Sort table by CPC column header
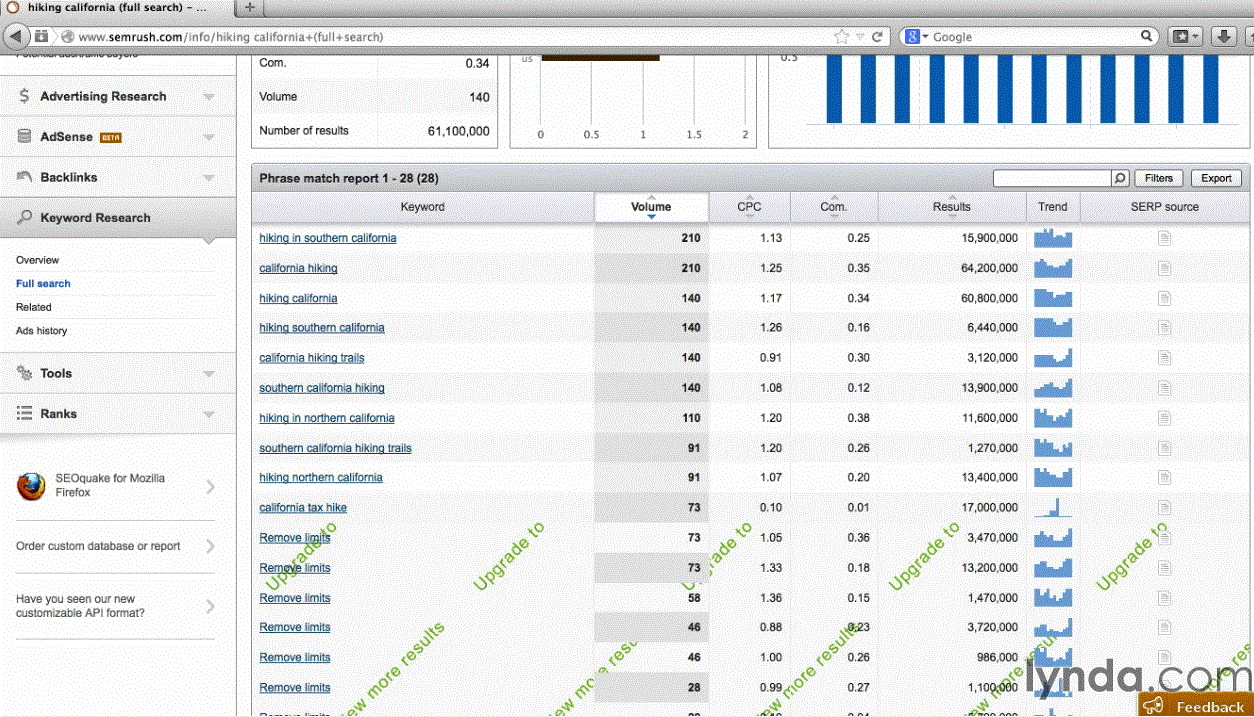 [749, 207]
